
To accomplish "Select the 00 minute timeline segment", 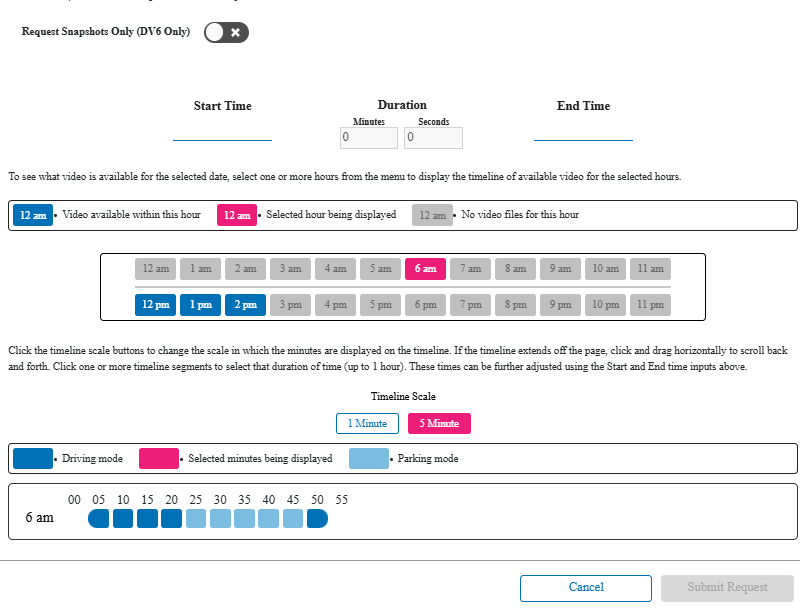I will point(99,518).
